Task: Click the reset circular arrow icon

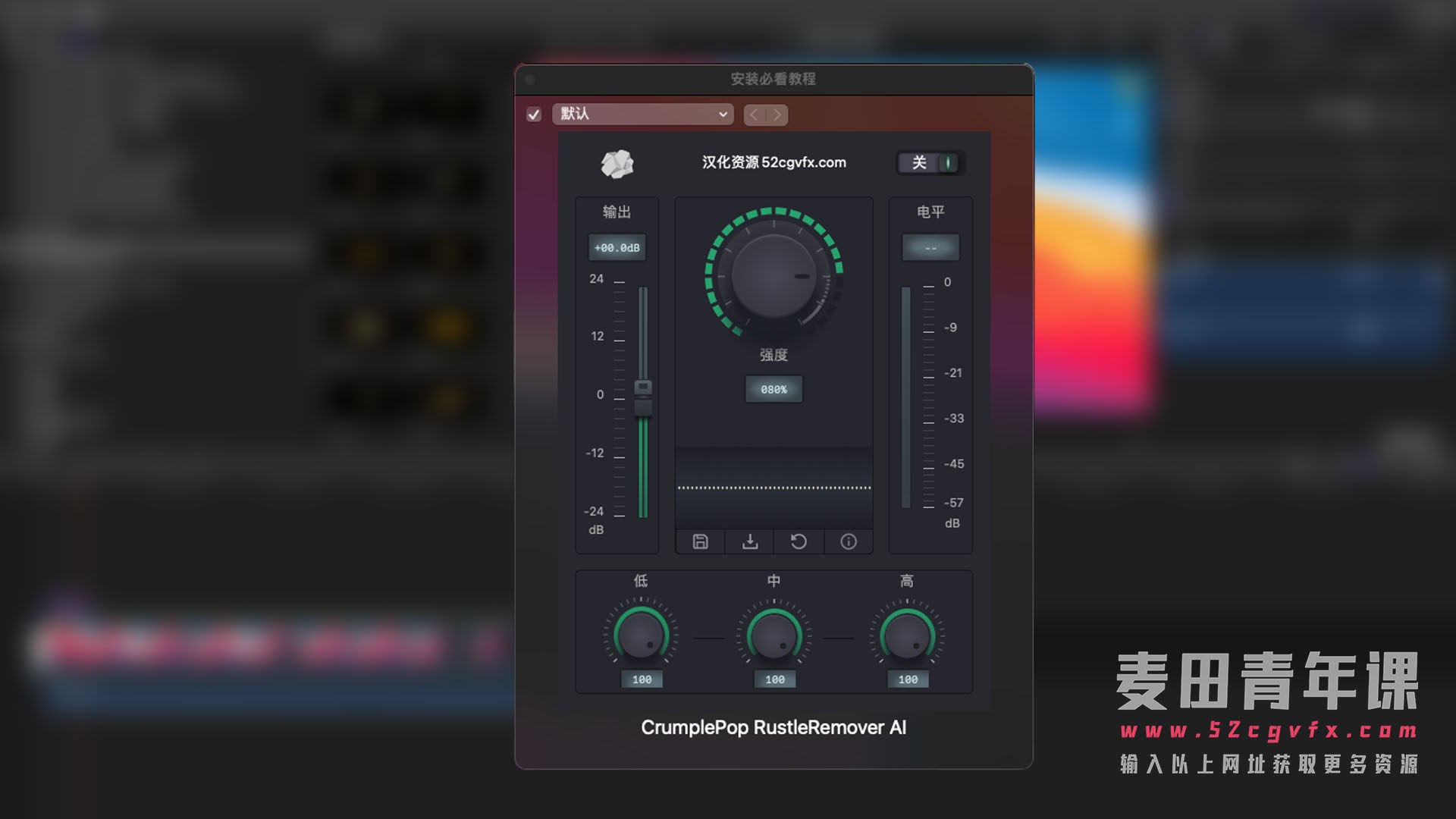Action: (x=799, y=541)
